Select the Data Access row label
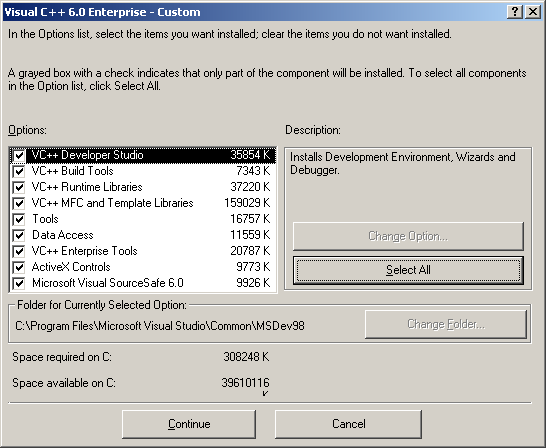The height and width of the screenshot is (448, 546). [x=63, y=235]
